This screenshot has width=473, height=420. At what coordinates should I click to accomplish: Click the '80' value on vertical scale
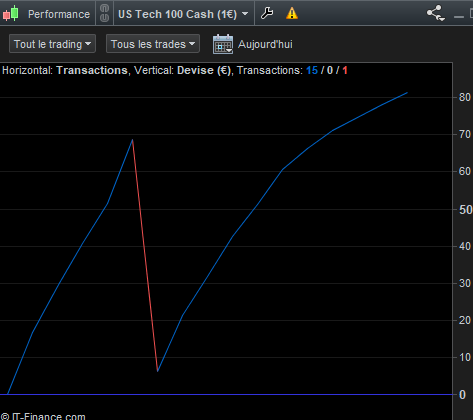(465, 97)
